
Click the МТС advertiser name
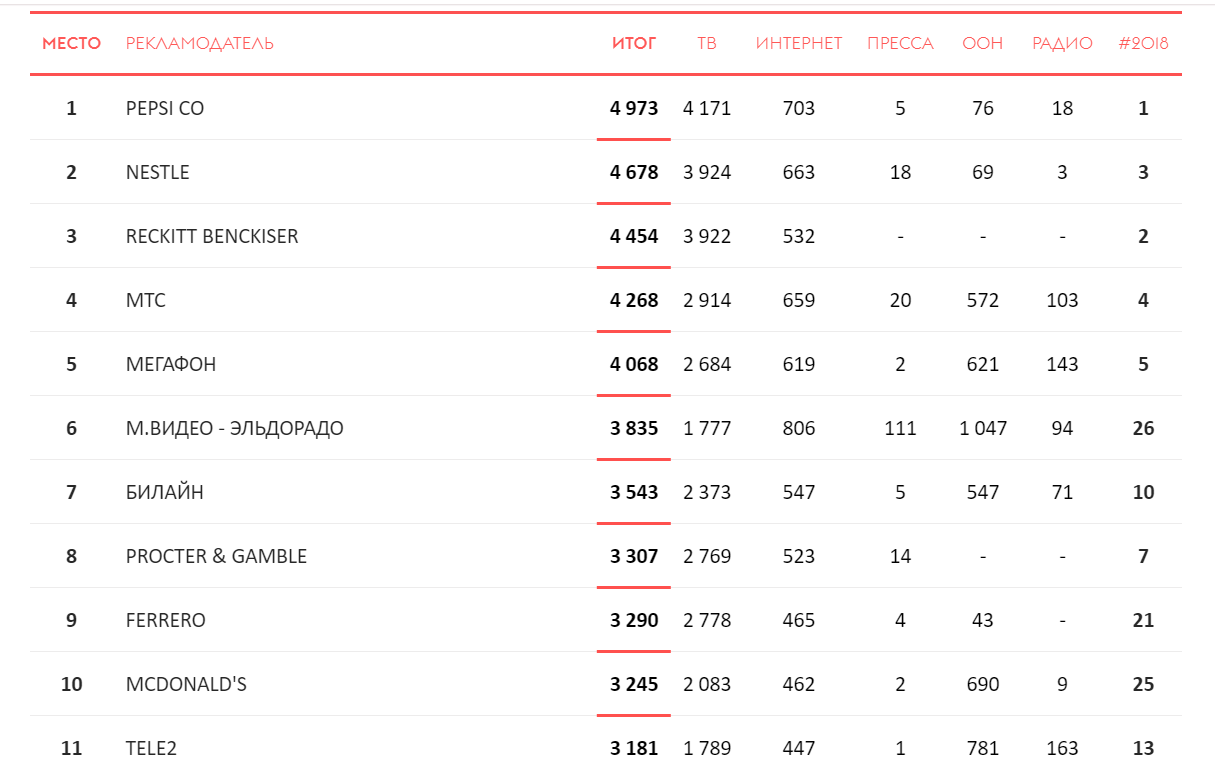[146, 300]
